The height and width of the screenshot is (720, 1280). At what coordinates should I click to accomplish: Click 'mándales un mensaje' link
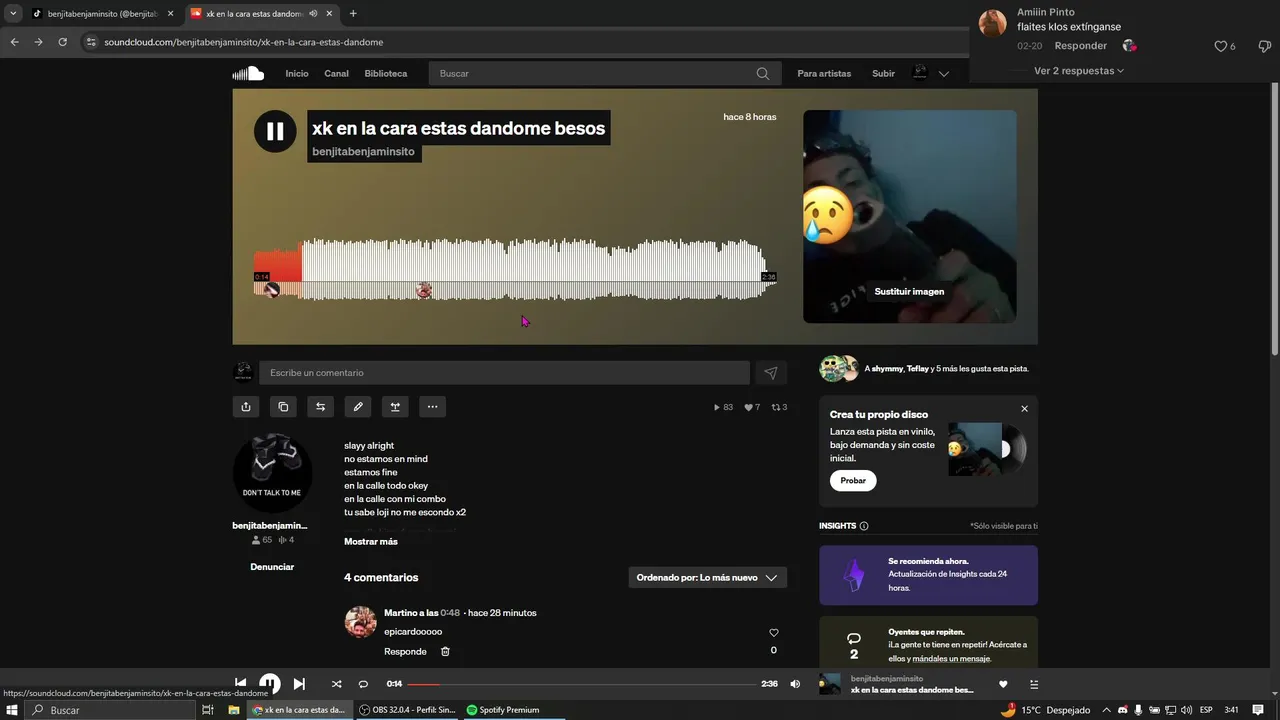pyautogui.click(x=951, y=658)
